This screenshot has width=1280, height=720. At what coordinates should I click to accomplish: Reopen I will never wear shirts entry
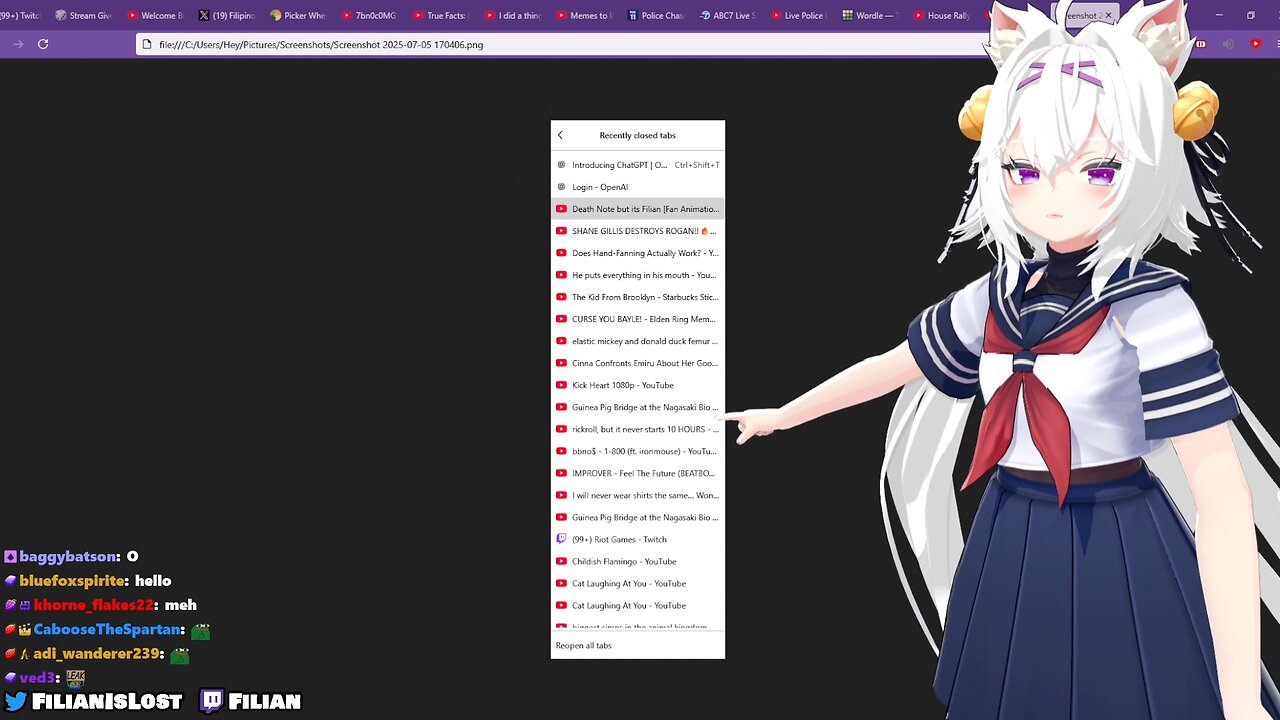(x=638, y=495)
